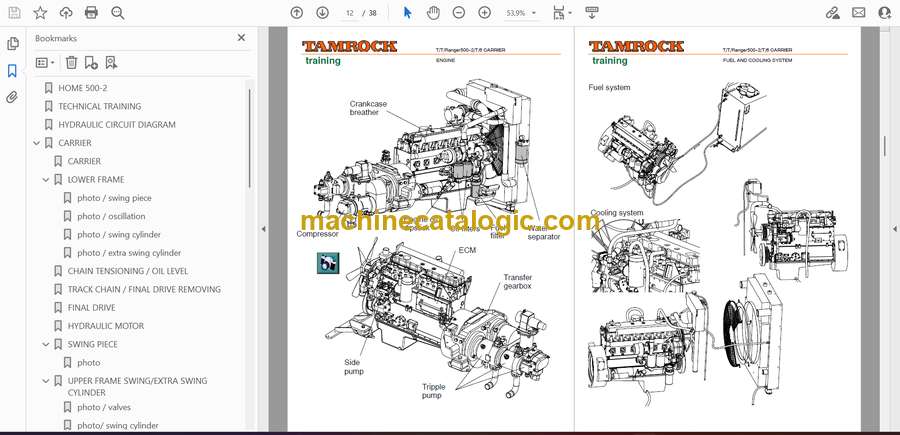Viewport: 900px width, 435px height.
Task: Expand the right tools pane arrow
Action: [895, 229]
